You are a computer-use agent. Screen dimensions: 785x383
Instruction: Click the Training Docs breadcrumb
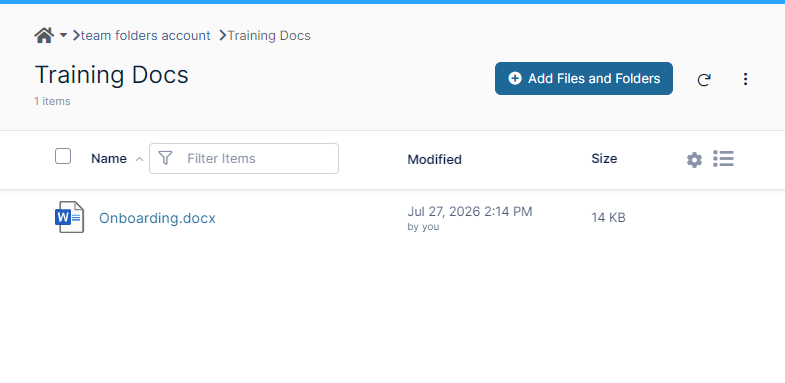pyautogui.click(x=269, y=36)
